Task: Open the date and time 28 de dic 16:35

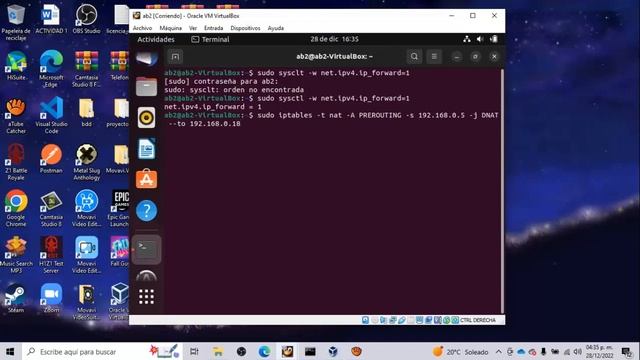Action: [x=334, y=39]
